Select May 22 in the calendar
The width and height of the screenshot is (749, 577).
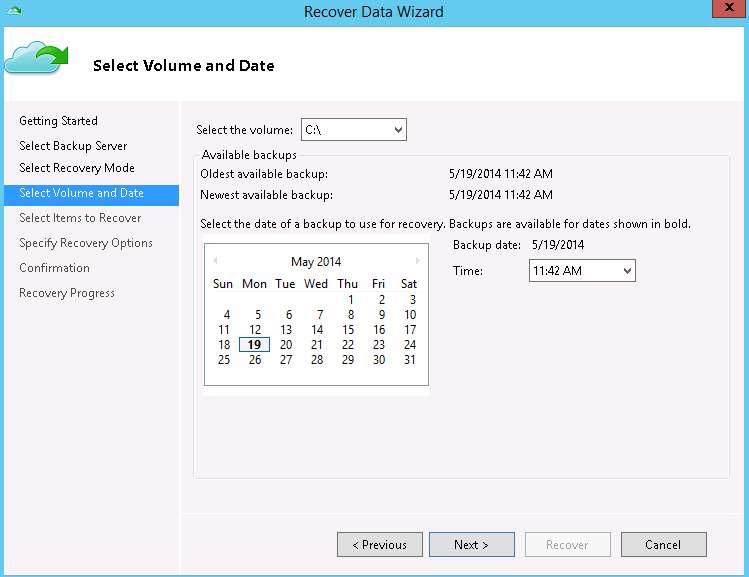[x=348, y=345]
